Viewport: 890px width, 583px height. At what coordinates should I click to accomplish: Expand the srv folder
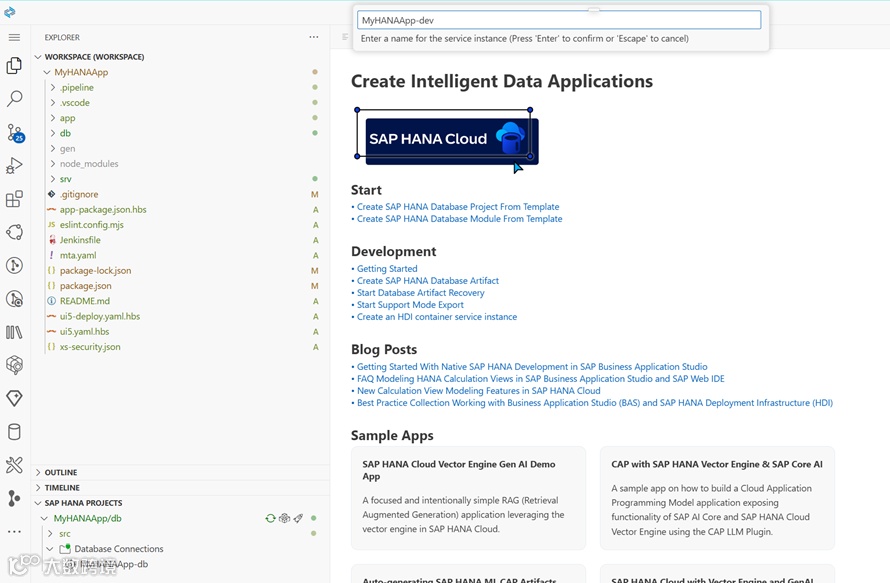(x=53, y=179)
